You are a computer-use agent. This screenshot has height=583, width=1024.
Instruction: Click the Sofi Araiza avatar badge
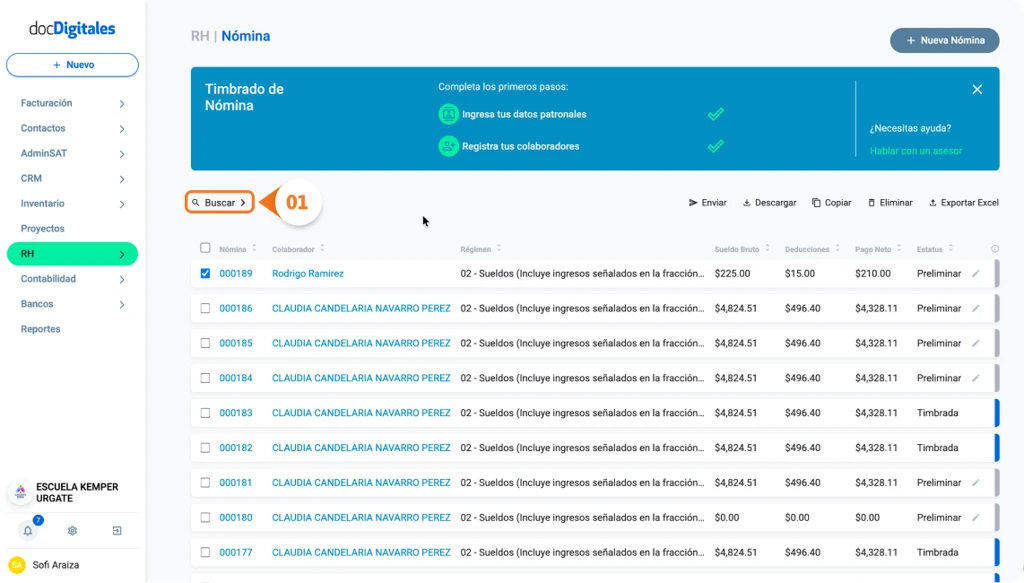pos(17,565)
